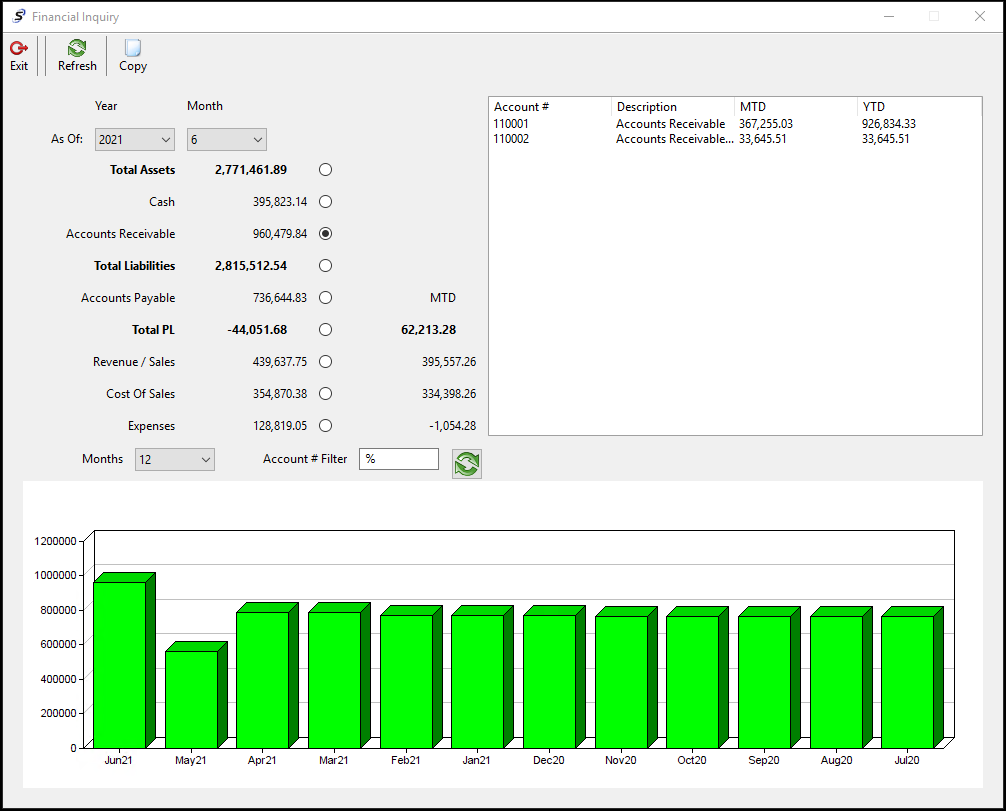Click the Cost Of Sales MTD value 334,398.26
The height and width of the screenshot is (811, 1006).
point(449,394)
